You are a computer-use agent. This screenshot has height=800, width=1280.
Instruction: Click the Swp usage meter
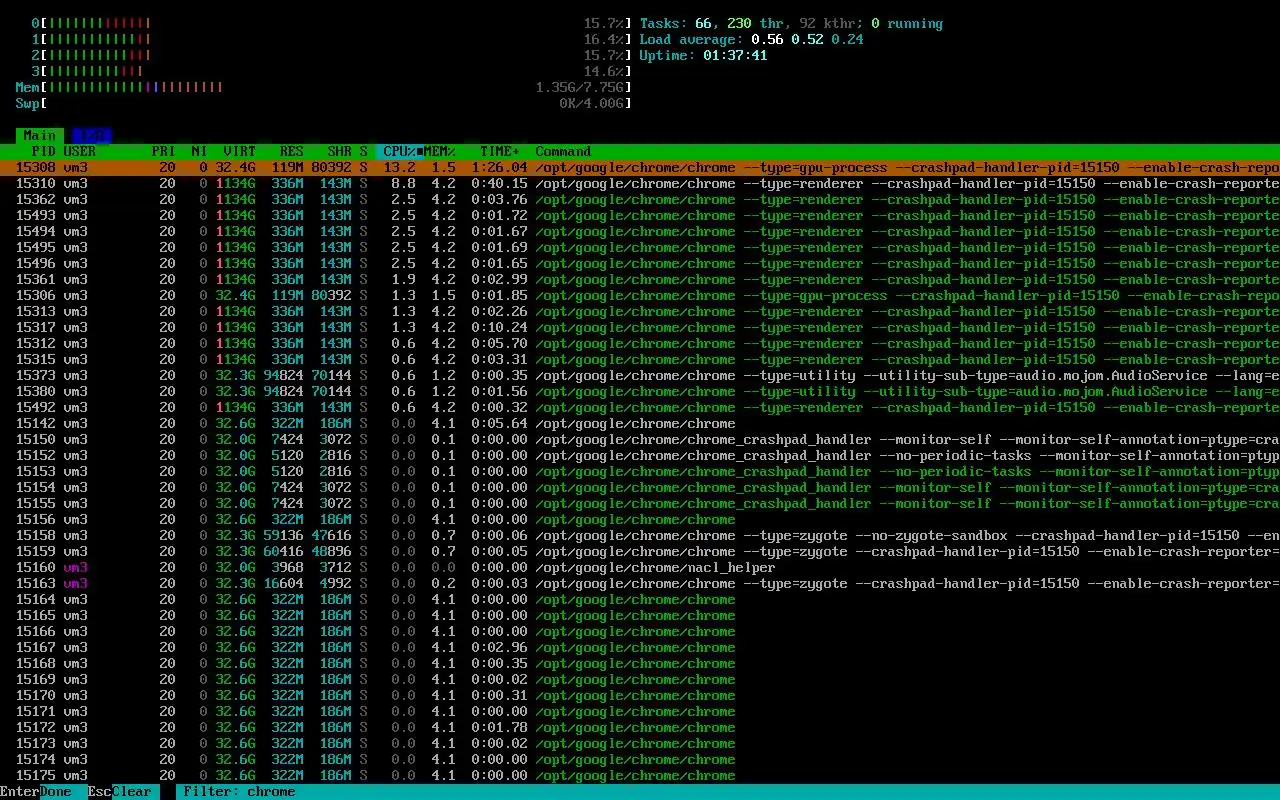click(x=324, y=103)
